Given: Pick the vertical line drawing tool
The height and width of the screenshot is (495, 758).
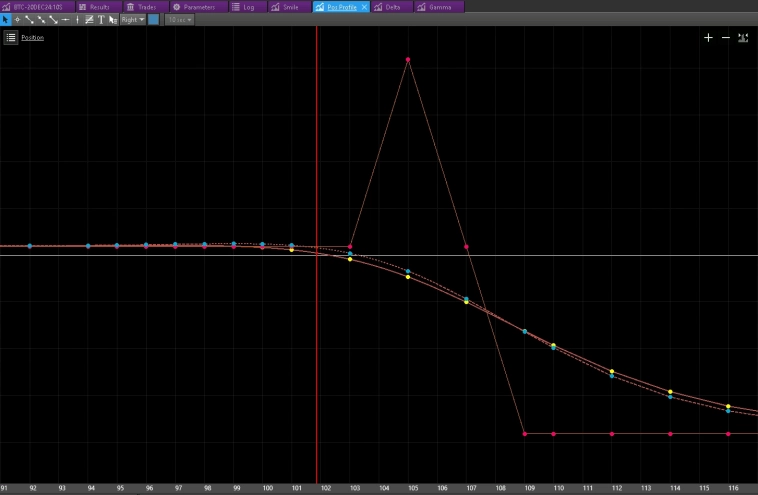Looking at the screenshot, I should click(77, 19).
